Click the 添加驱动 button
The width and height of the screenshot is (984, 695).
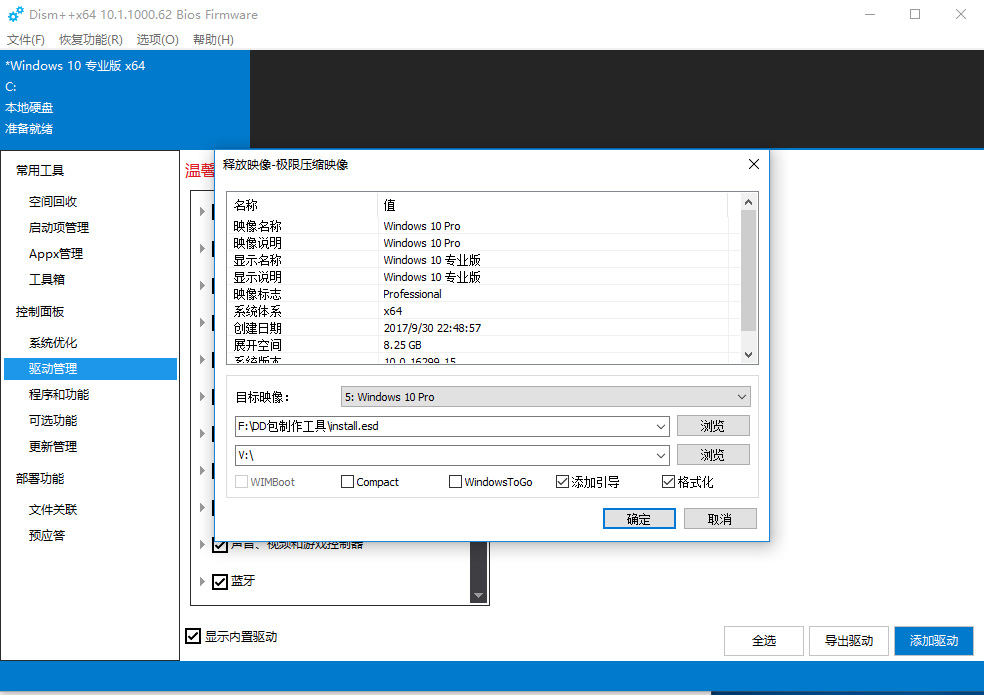tap(933, 640)
